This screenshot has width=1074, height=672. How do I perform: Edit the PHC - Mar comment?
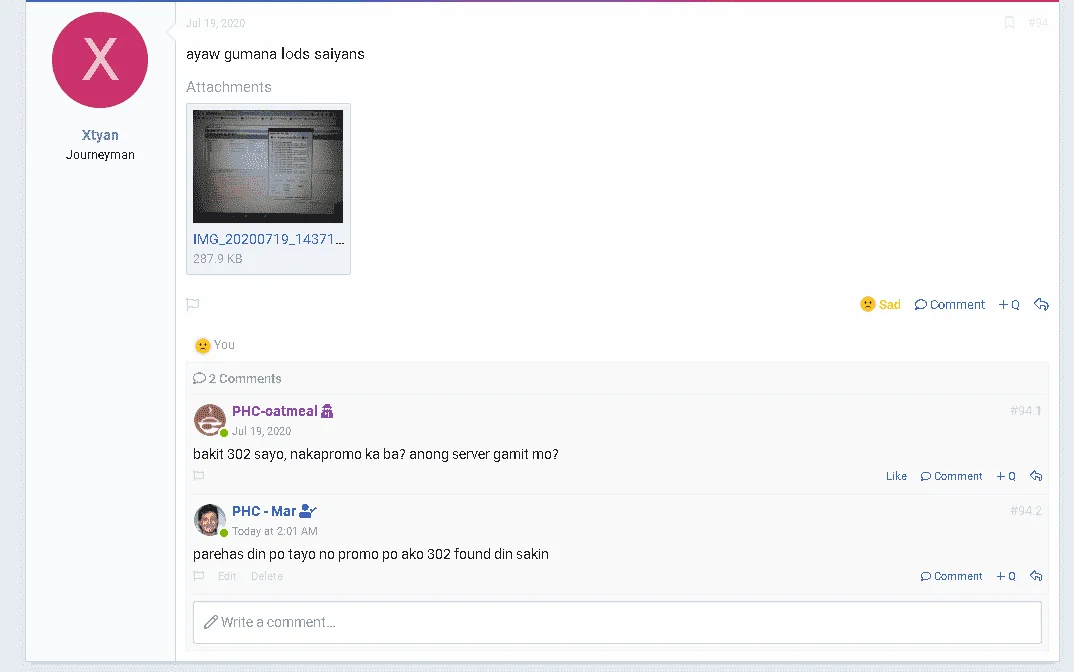(227, 576)
